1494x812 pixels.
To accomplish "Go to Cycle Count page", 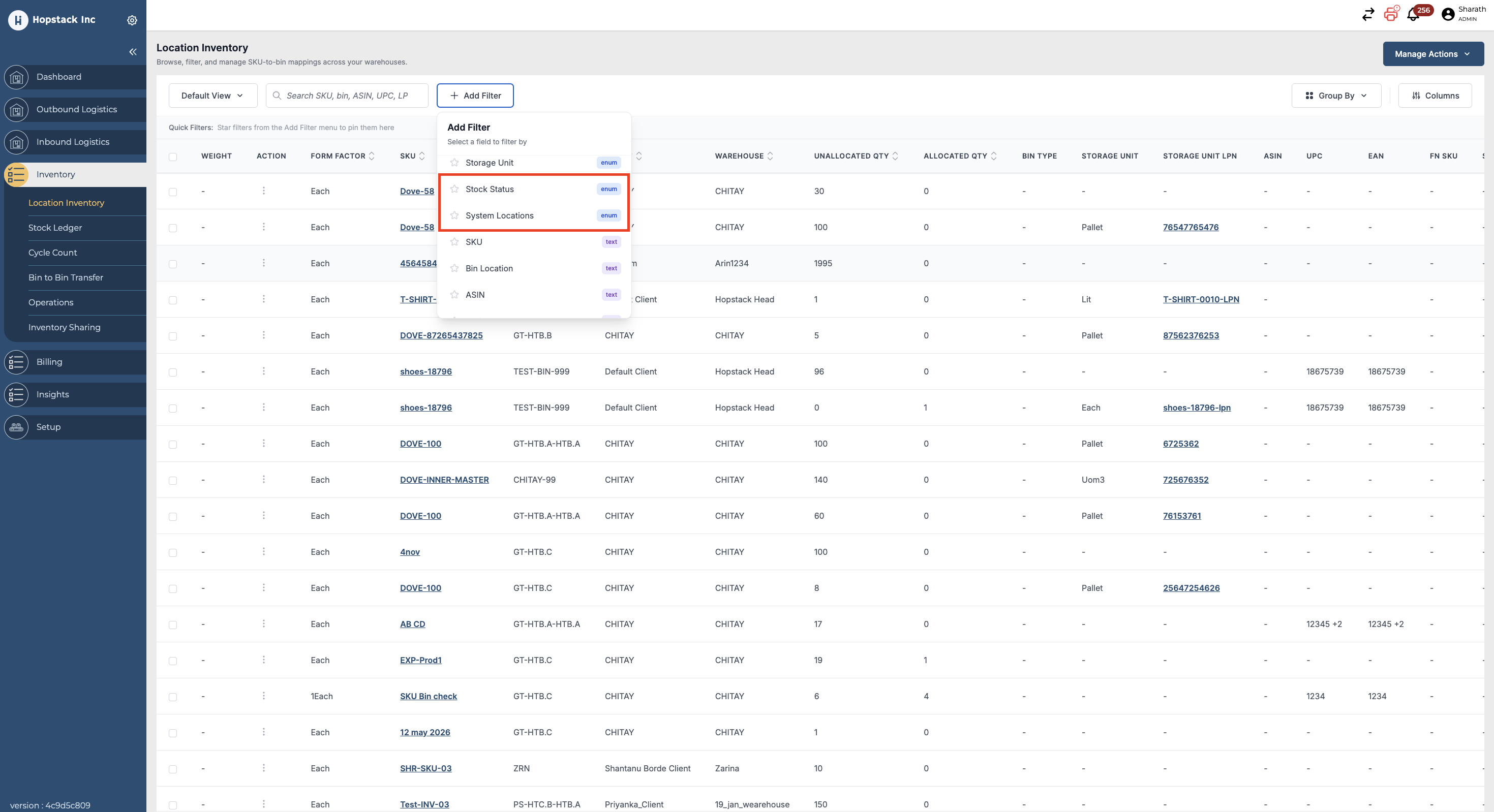I will pyautogui.click(x=53, y=253).
